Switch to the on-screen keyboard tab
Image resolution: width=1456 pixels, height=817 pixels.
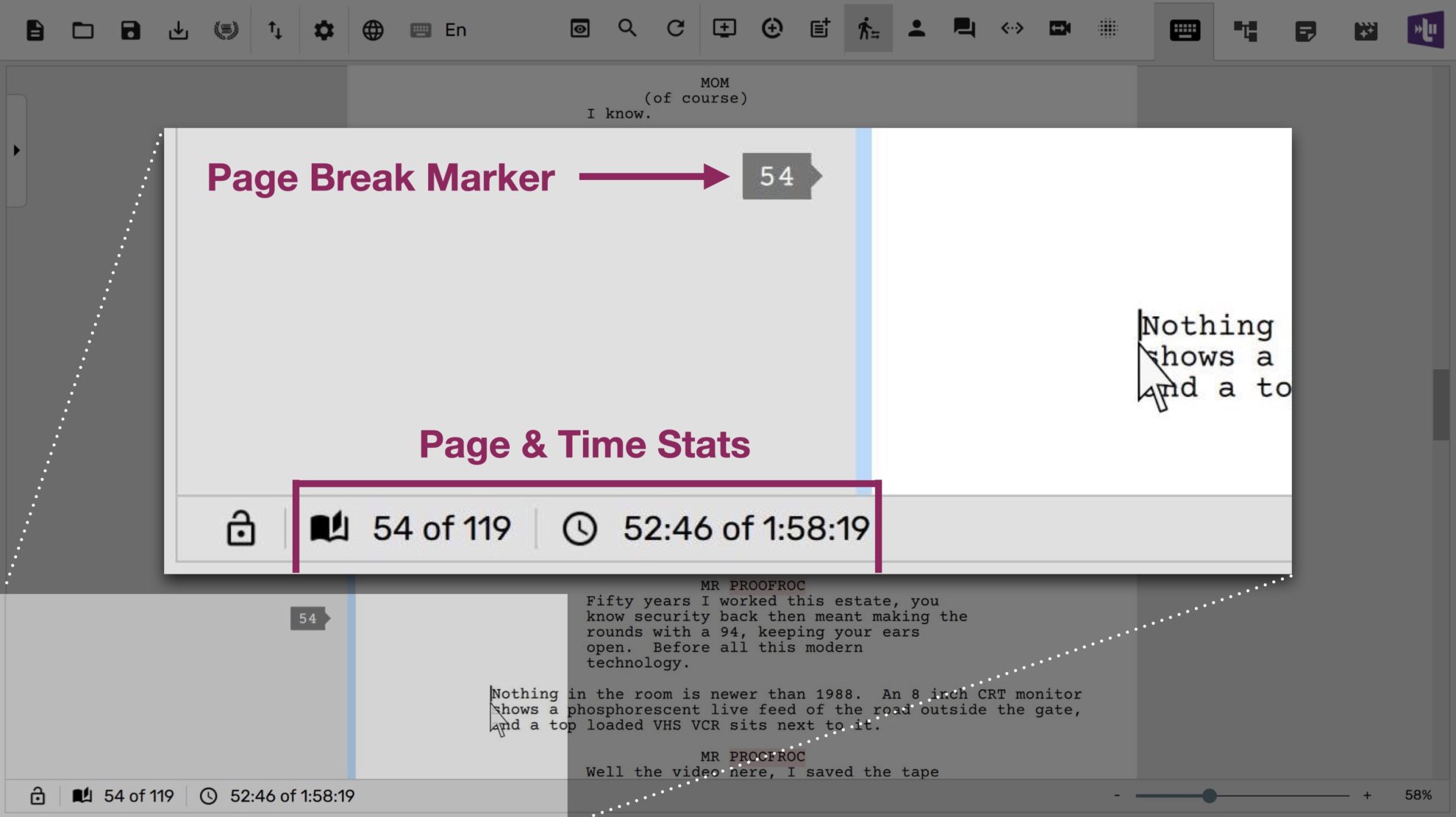(1184, 31)
